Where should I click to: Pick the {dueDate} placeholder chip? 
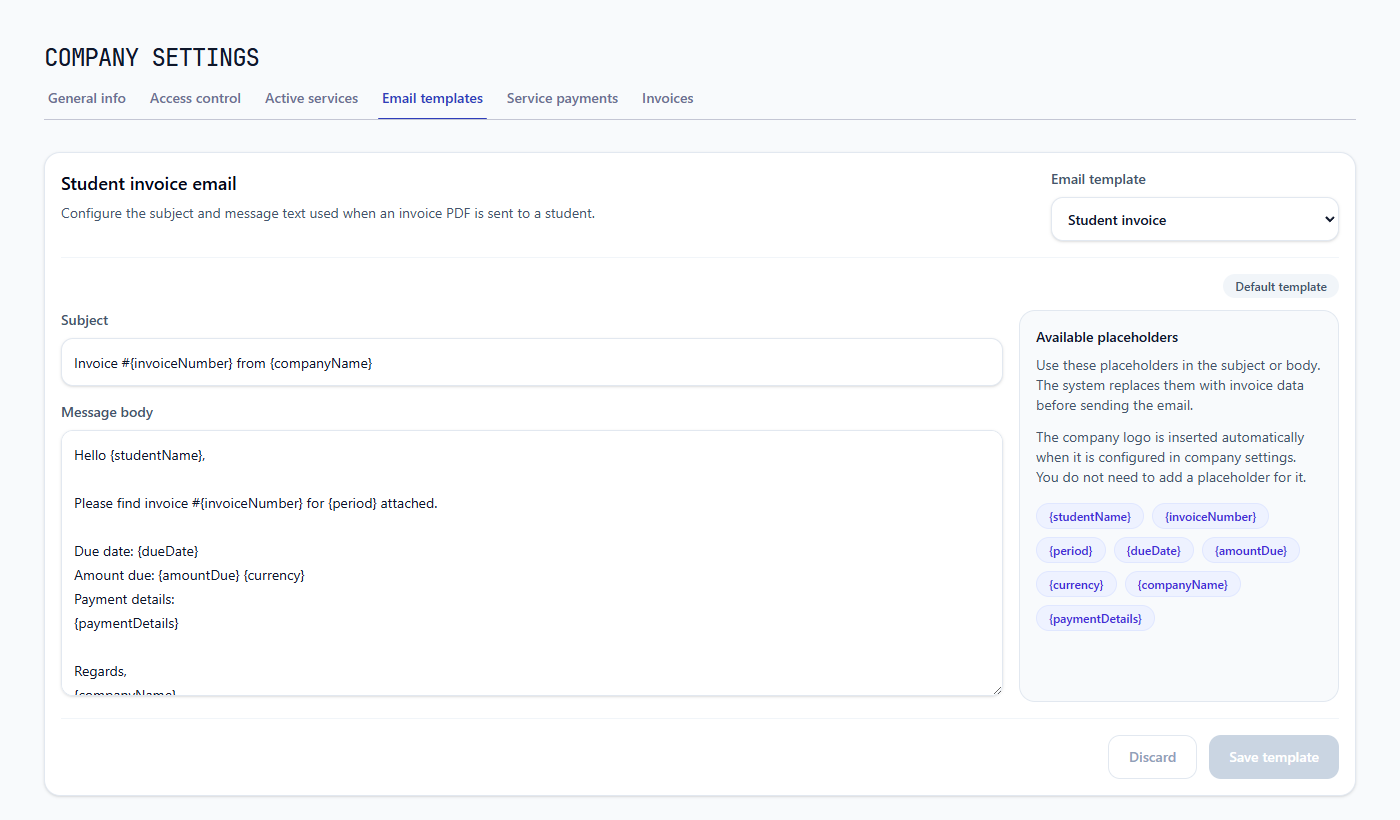pyautogui.click(x=1153, y=551)
